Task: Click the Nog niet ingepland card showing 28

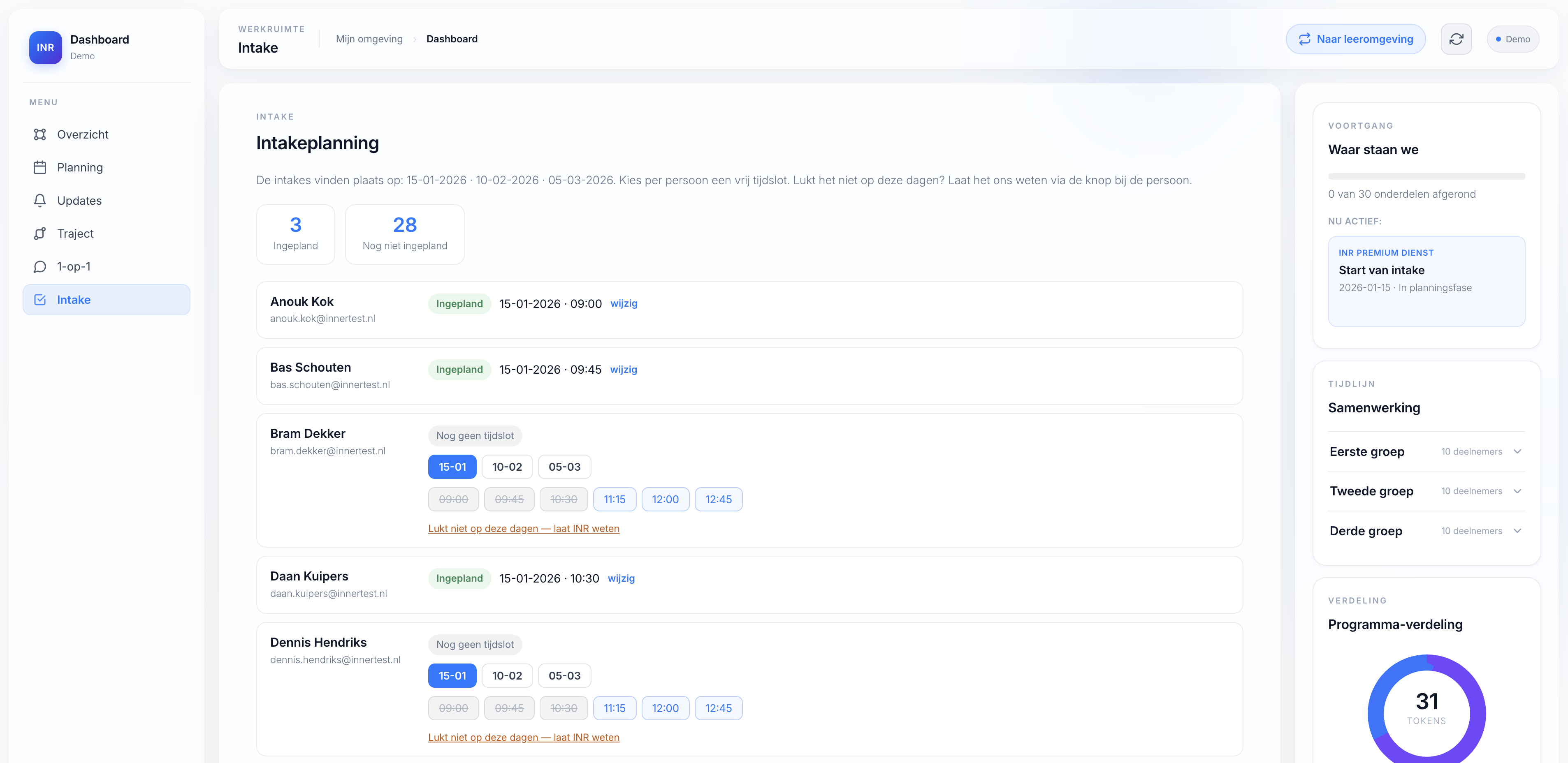Action: coord(405,234)
